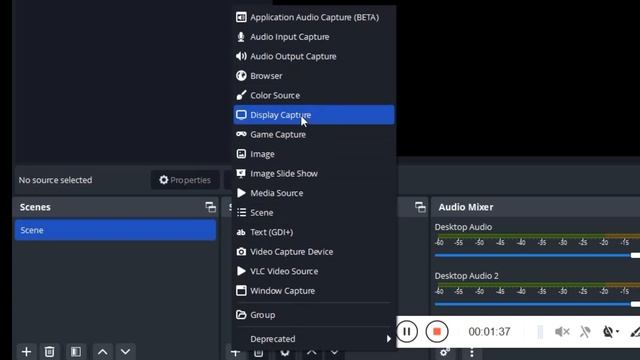Toggle recorder system audio mute icon
640x360 pixels.
pyautogui.click(x=562, y=332)
